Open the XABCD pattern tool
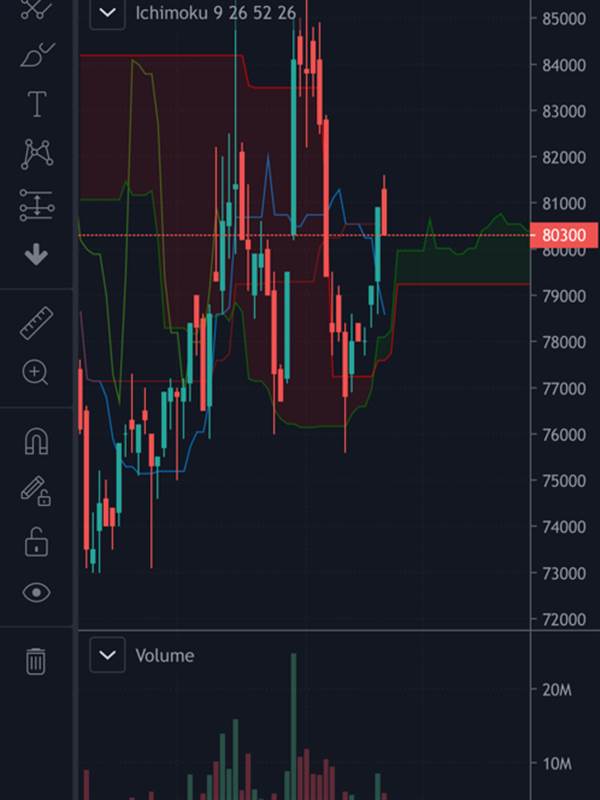 [37, 154]
